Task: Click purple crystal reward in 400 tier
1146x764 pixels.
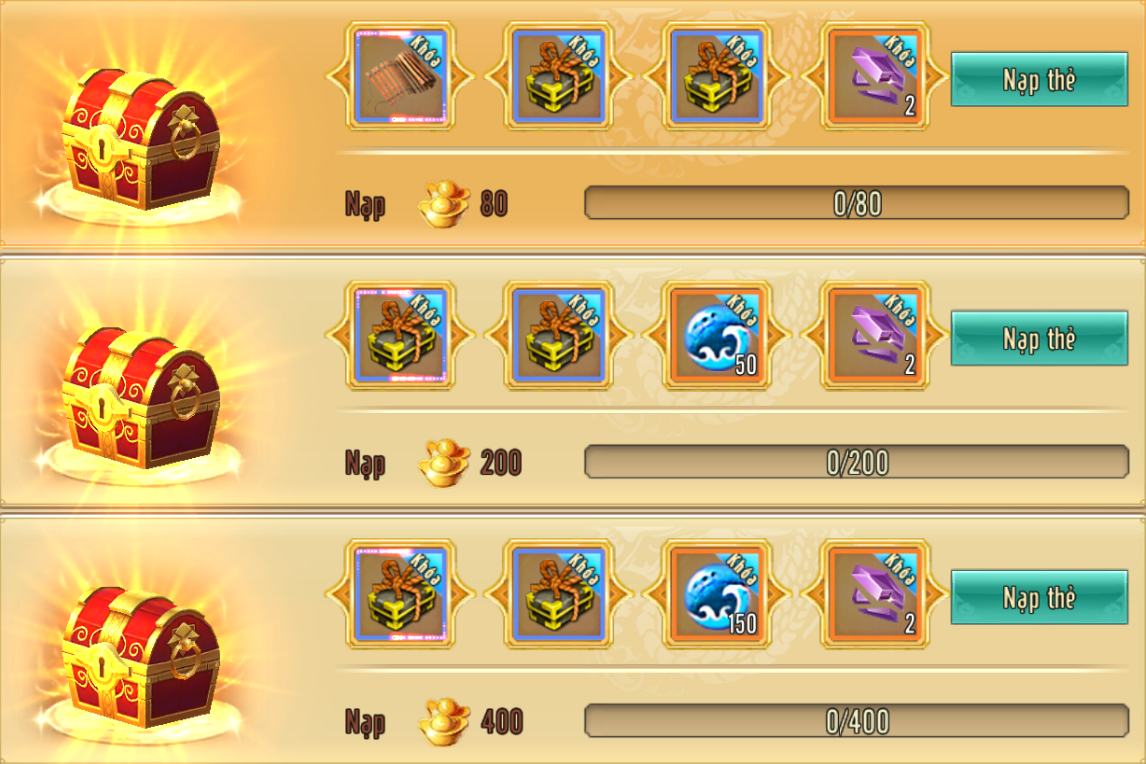Action: point(875,594)
